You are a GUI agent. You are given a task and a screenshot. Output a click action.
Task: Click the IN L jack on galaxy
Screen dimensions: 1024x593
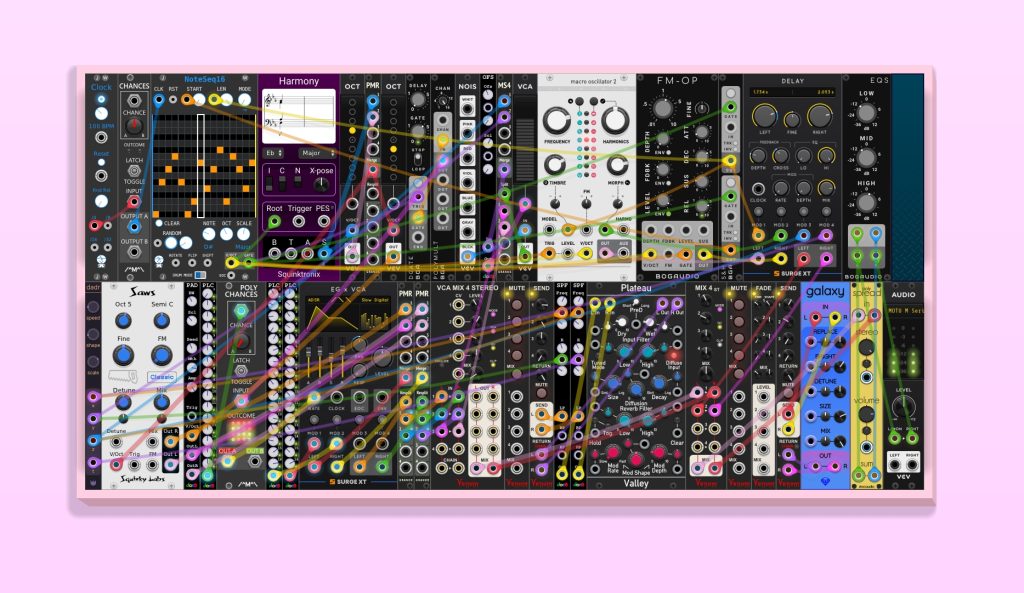pyautogui.click(x=815, y=318)
